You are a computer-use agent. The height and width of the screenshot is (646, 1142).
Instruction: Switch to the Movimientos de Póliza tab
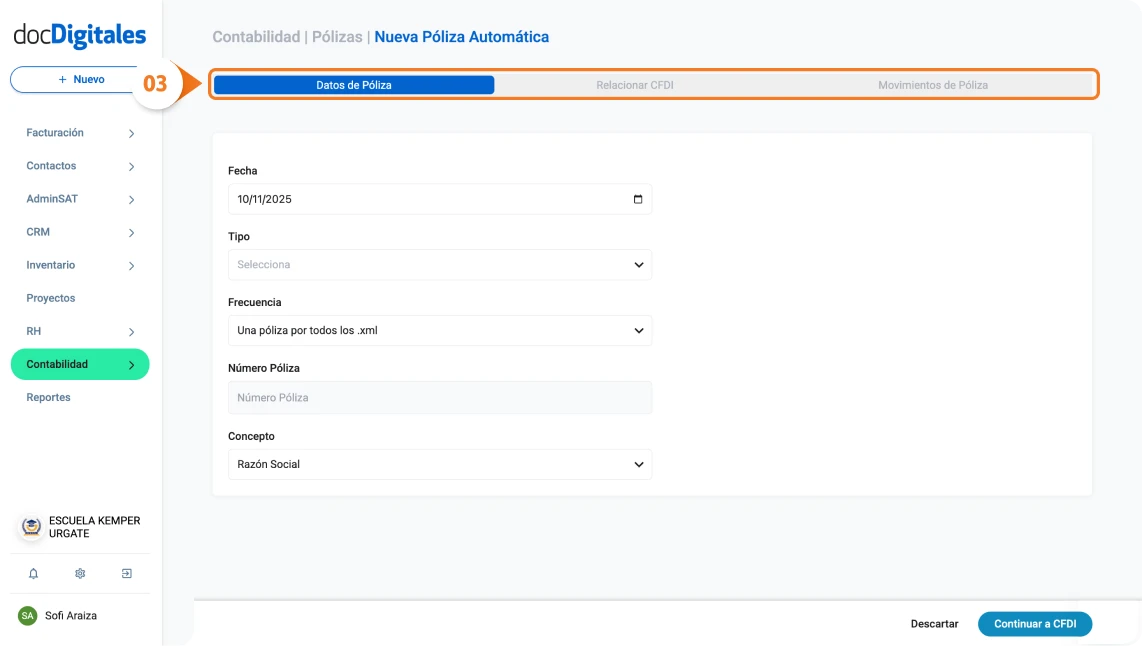(x=932, y=85)
